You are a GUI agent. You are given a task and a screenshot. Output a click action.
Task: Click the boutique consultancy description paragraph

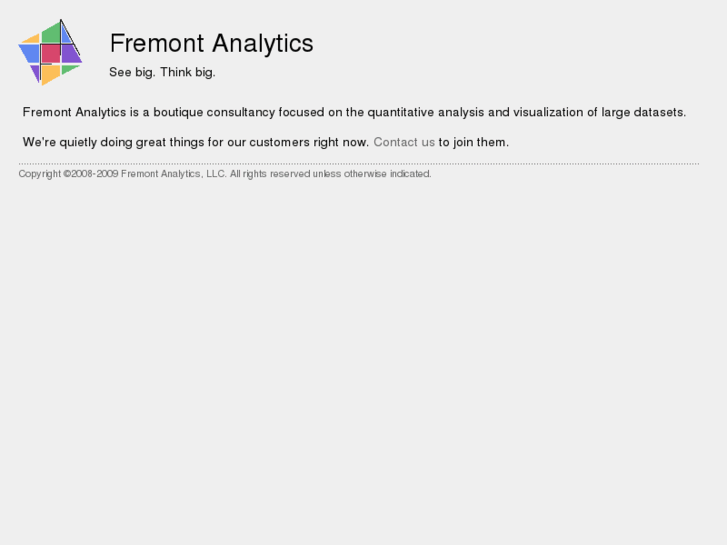point(354,112)
